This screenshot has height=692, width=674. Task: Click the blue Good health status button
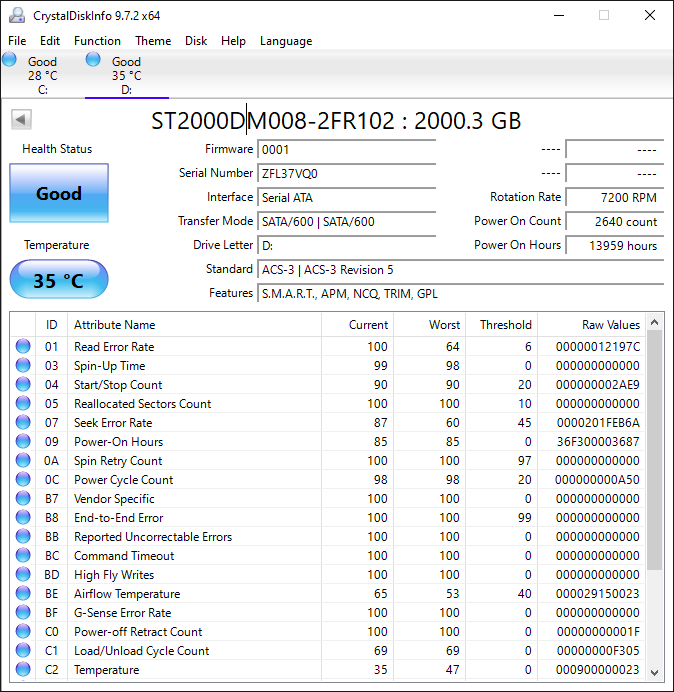pyautogui.click(x=59, y=193)
